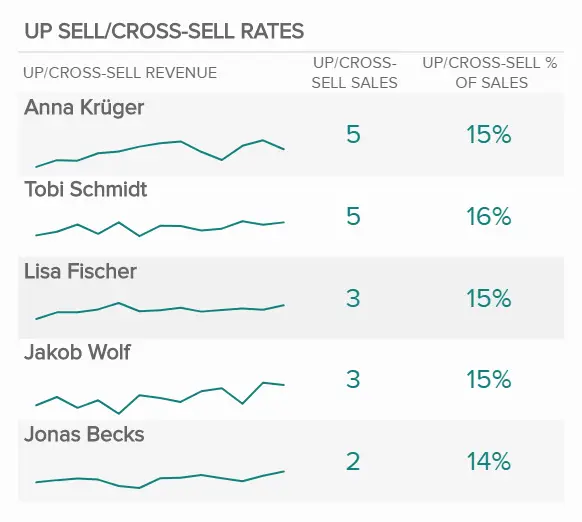Open Jakob Wolf's revenue sparkline
Image resolution: width=582 pixels, height=522 pixels.
[x=160, y=398]
